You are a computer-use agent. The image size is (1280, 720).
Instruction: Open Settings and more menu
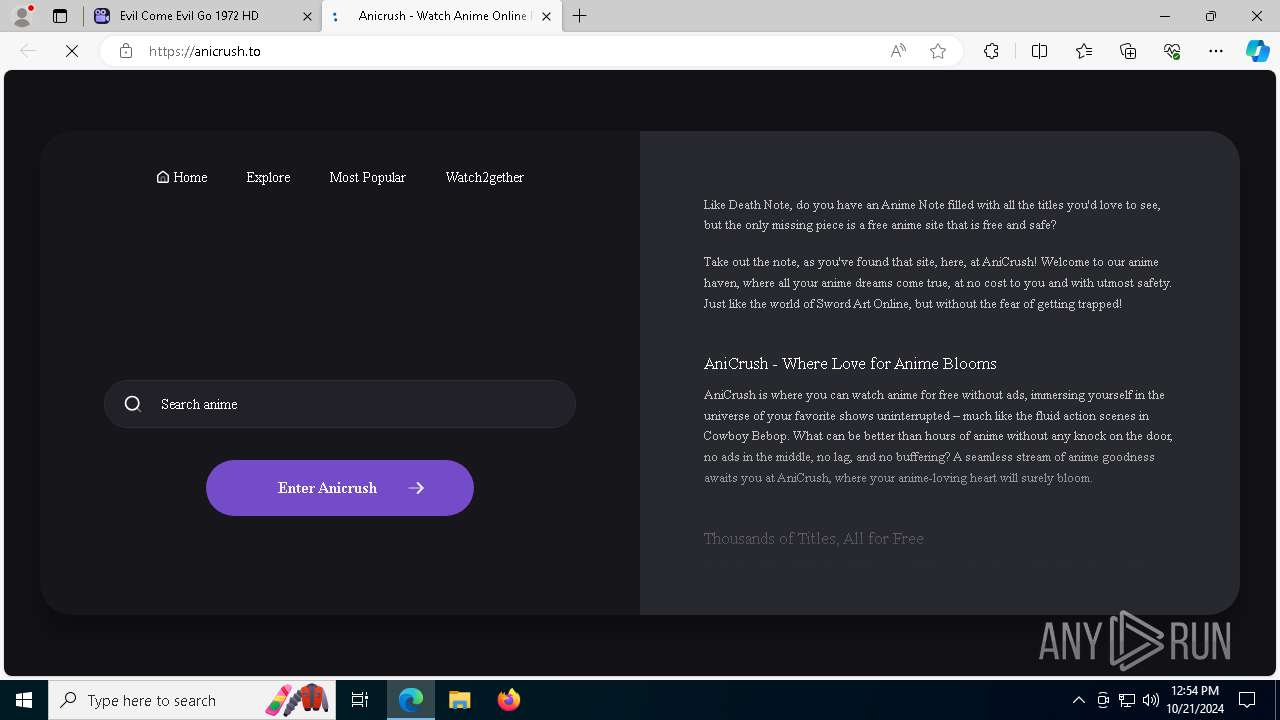[1216, 51]
